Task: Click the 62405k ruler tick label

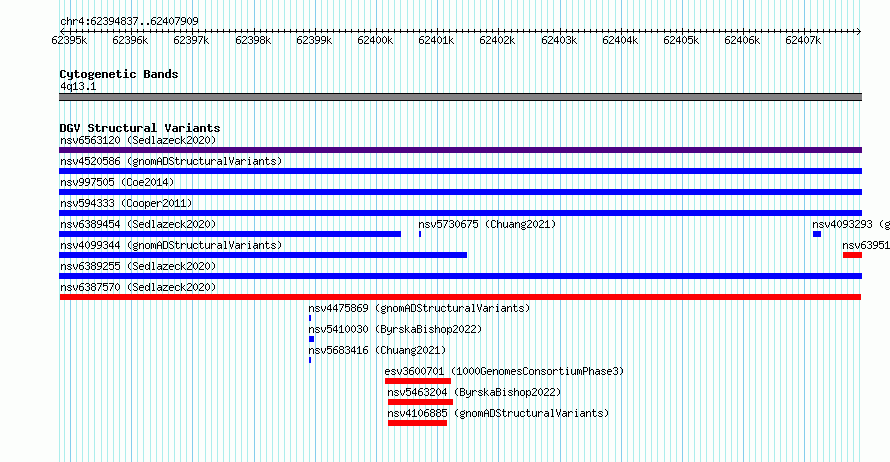Action: coord(681,40)
